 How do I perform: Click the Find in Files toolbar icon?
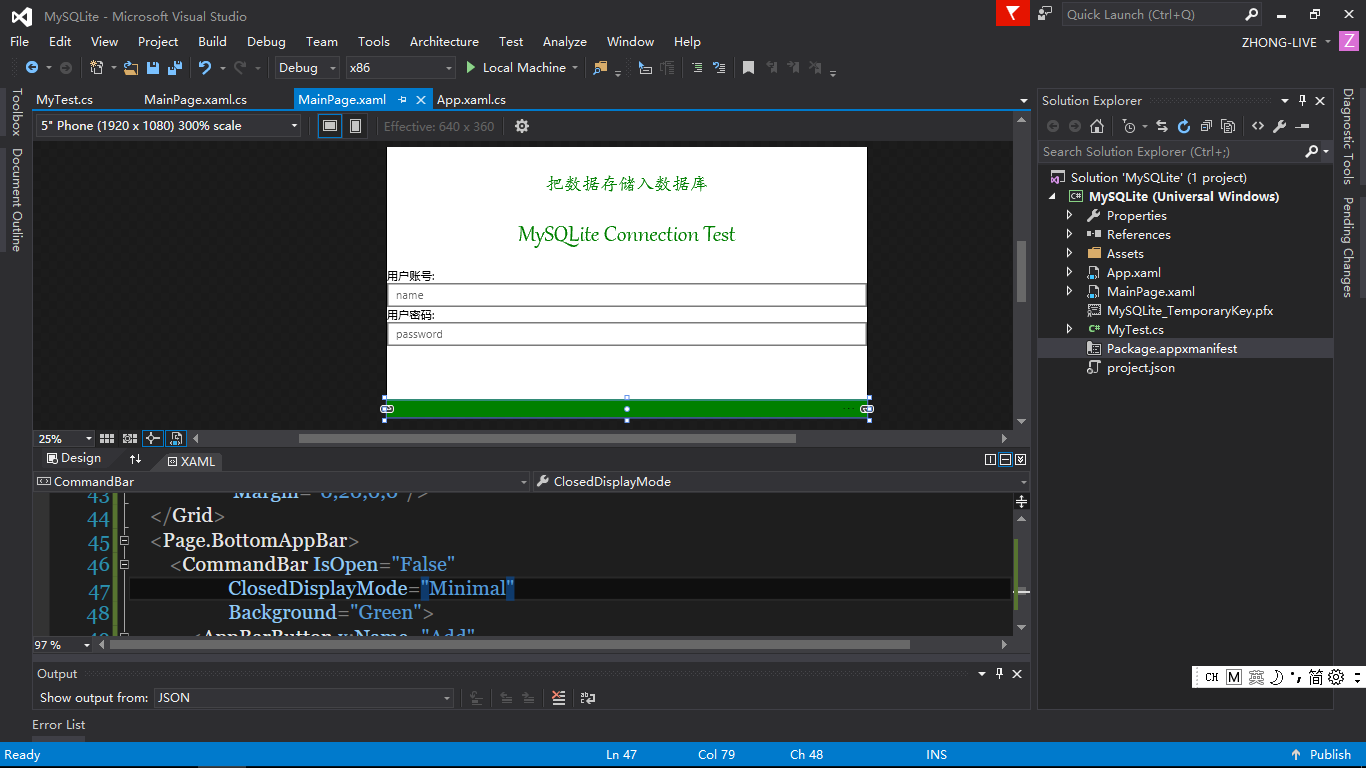click(600, 68)
